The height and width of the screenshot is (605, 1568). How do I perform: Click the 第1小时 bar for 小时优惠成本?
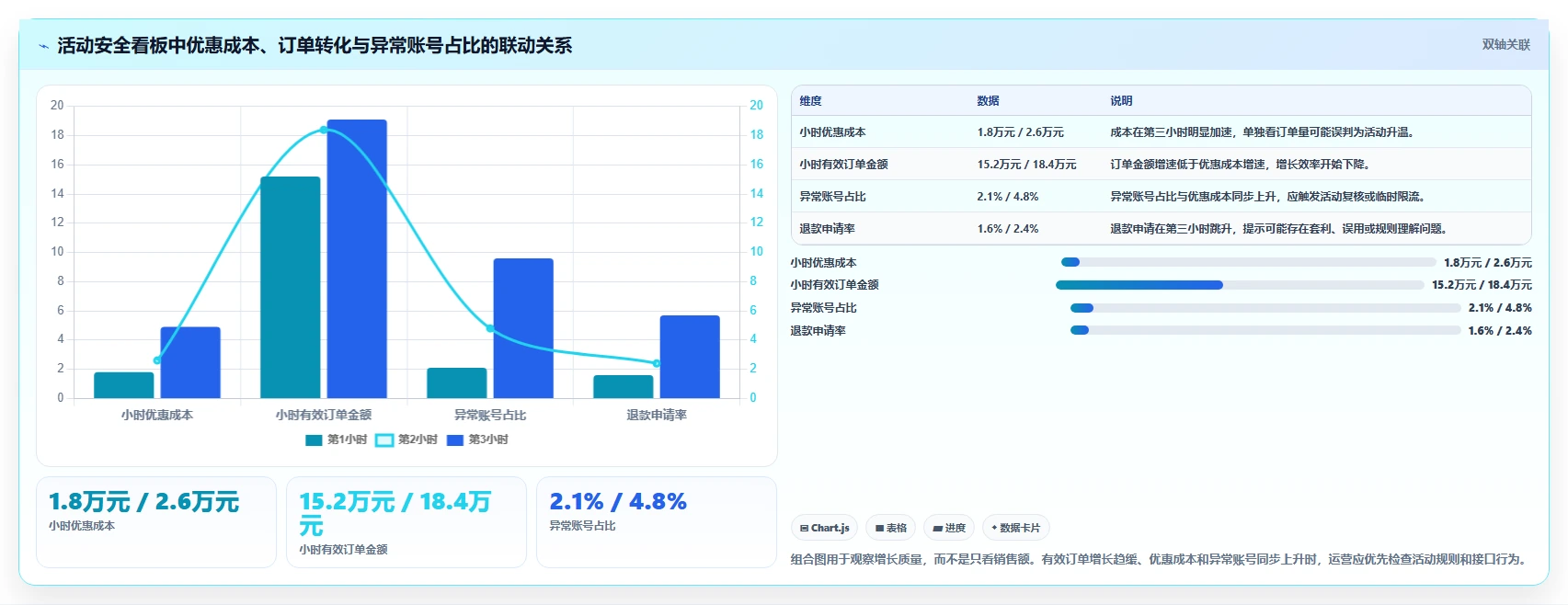[x=124, y=385]
